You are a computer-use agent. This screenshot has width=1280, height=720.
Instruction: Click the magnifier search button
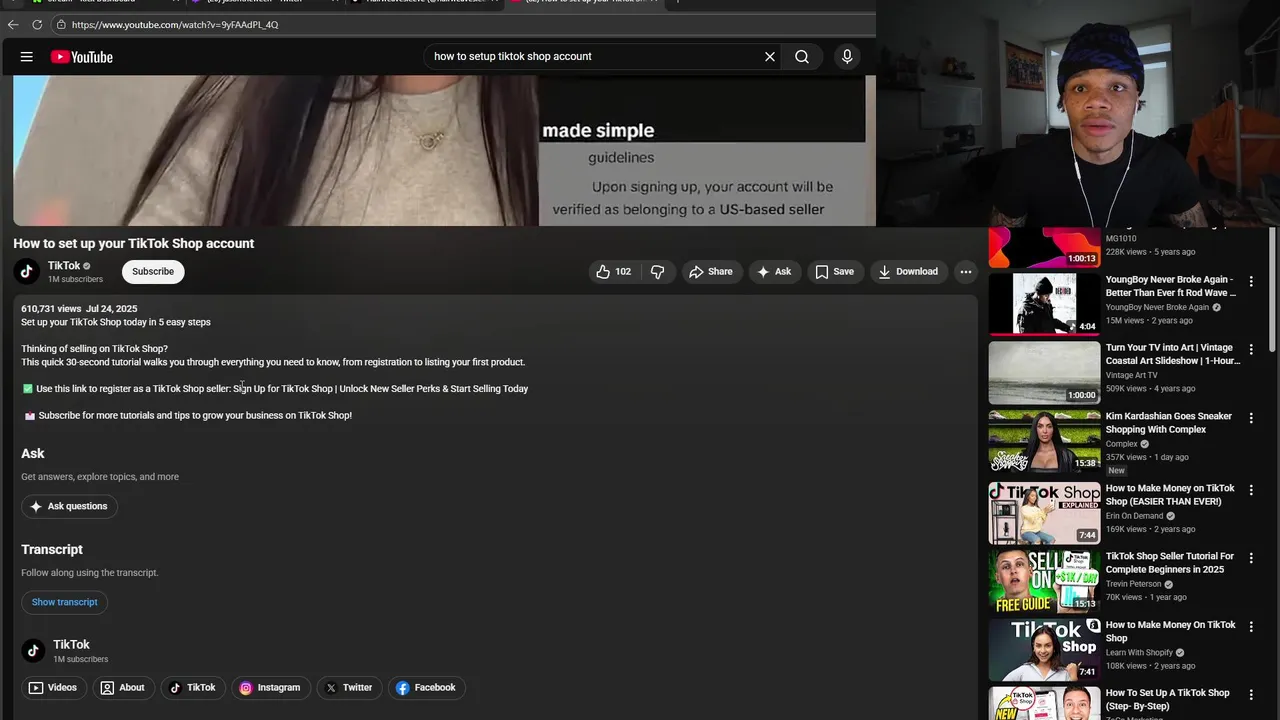(802, 57)
